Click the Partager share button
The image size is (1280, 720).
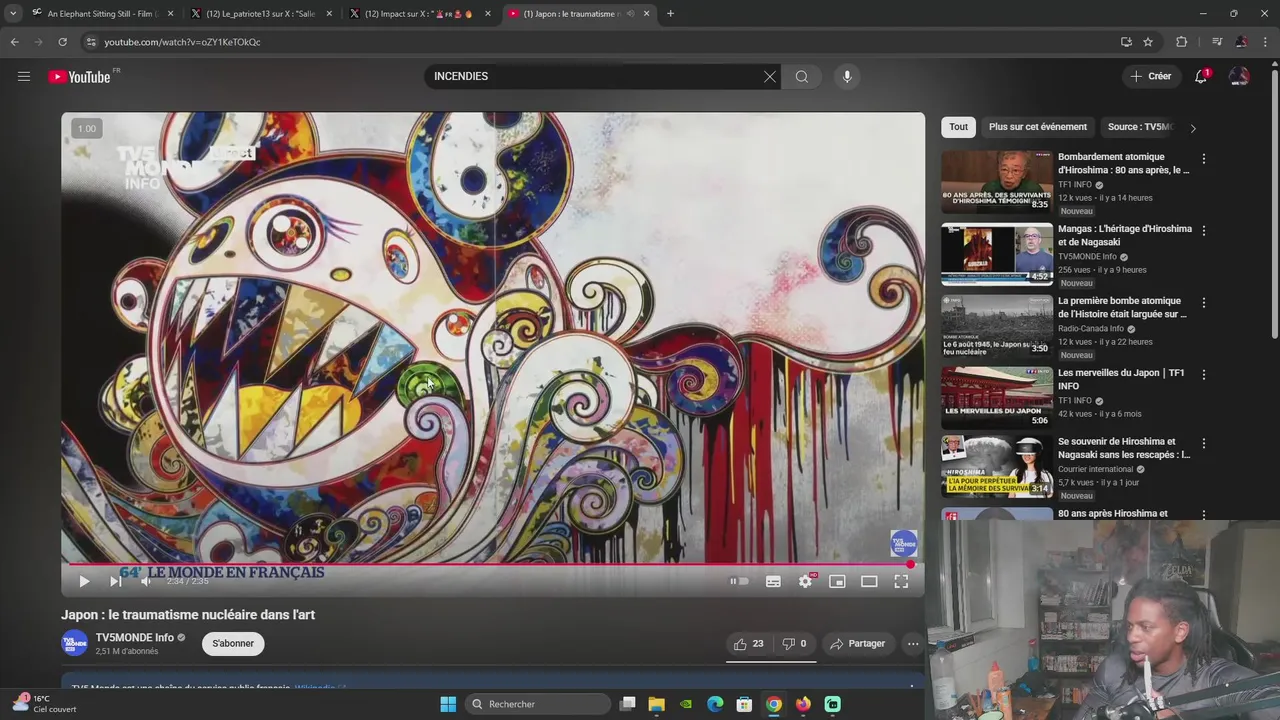point(857,644)
